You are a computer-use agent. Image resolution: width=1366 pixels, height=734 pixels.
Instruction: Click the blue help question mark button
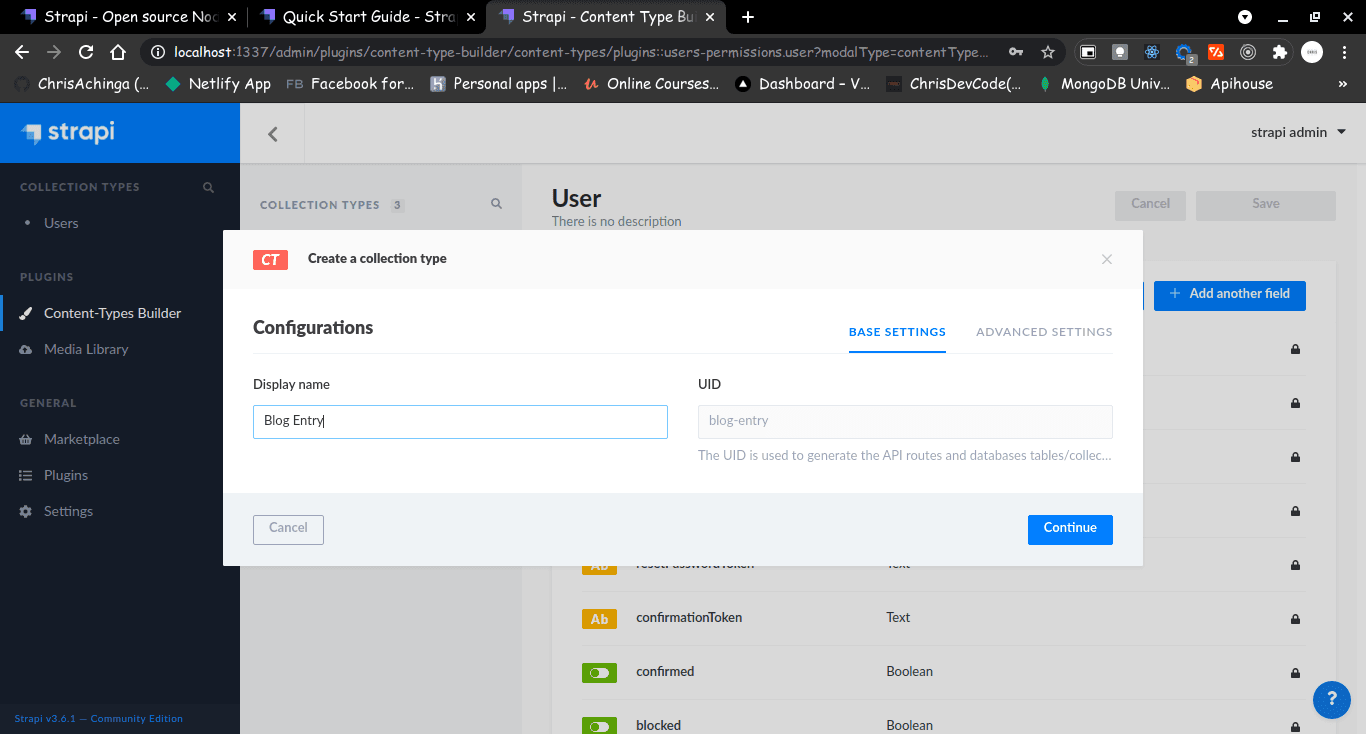click(x=1331, y=699)
